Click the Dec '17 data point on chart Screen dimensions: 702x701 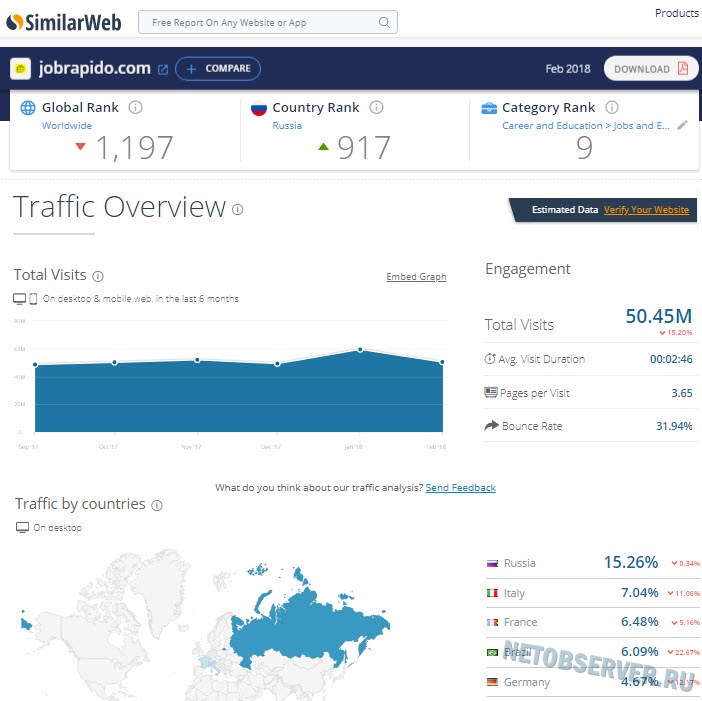click(277, 364)
